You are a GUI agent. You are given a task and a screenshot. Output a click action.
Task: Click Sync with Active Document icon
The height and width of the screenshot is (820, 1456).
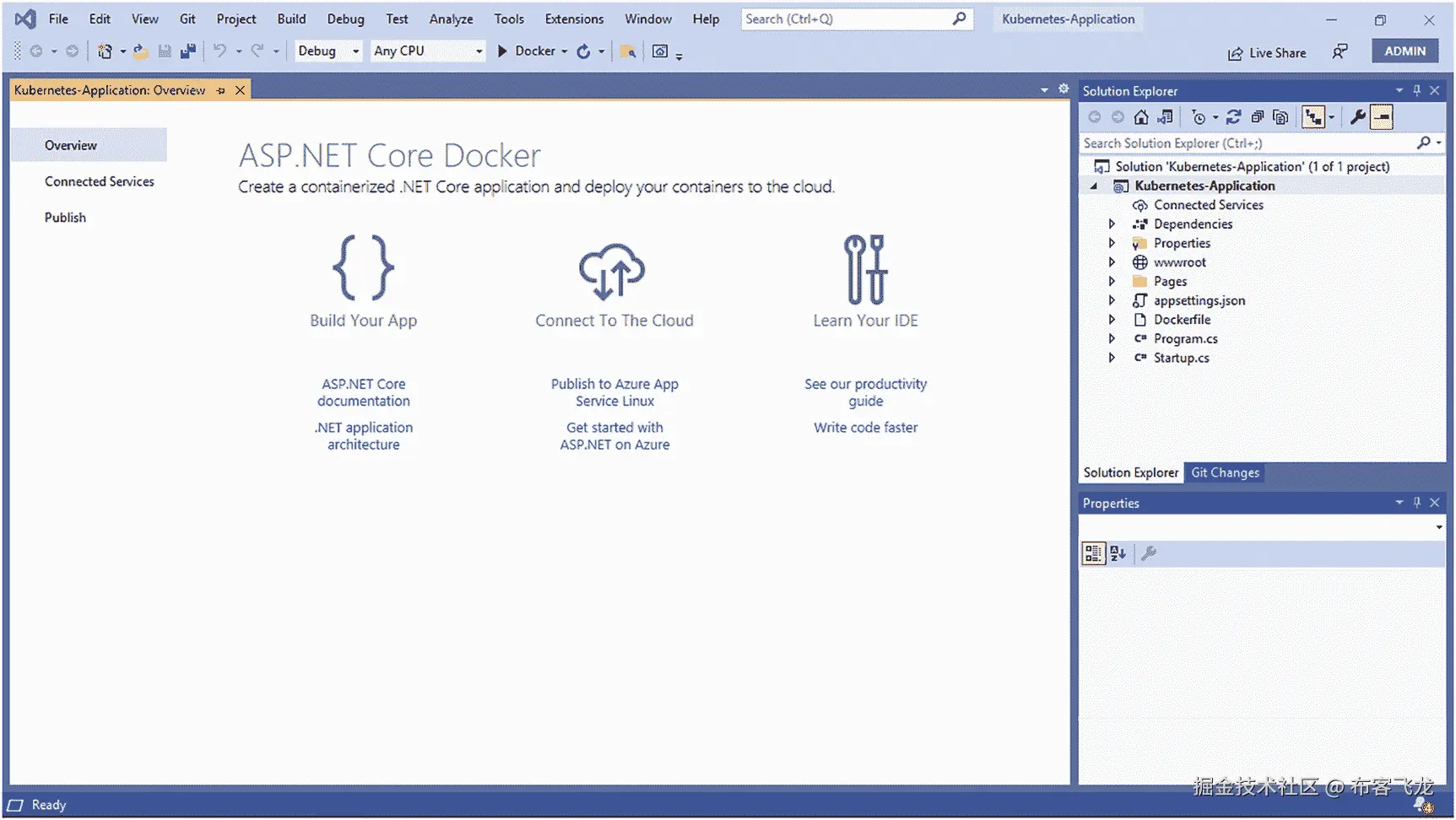coord(1233,117)
